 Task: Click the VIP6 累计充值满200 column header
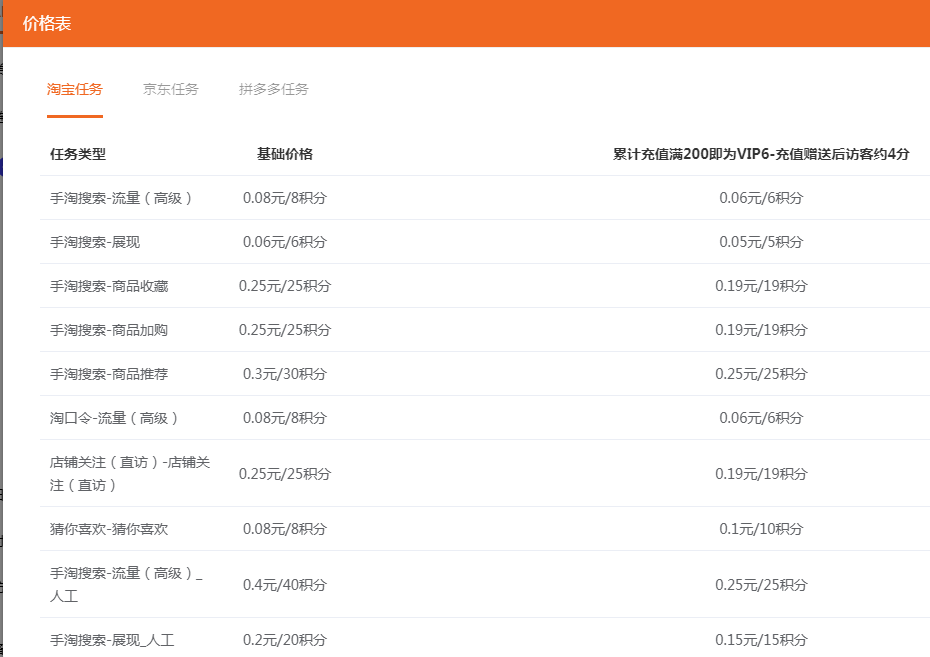pyautogui.click(x=761, y=154)
